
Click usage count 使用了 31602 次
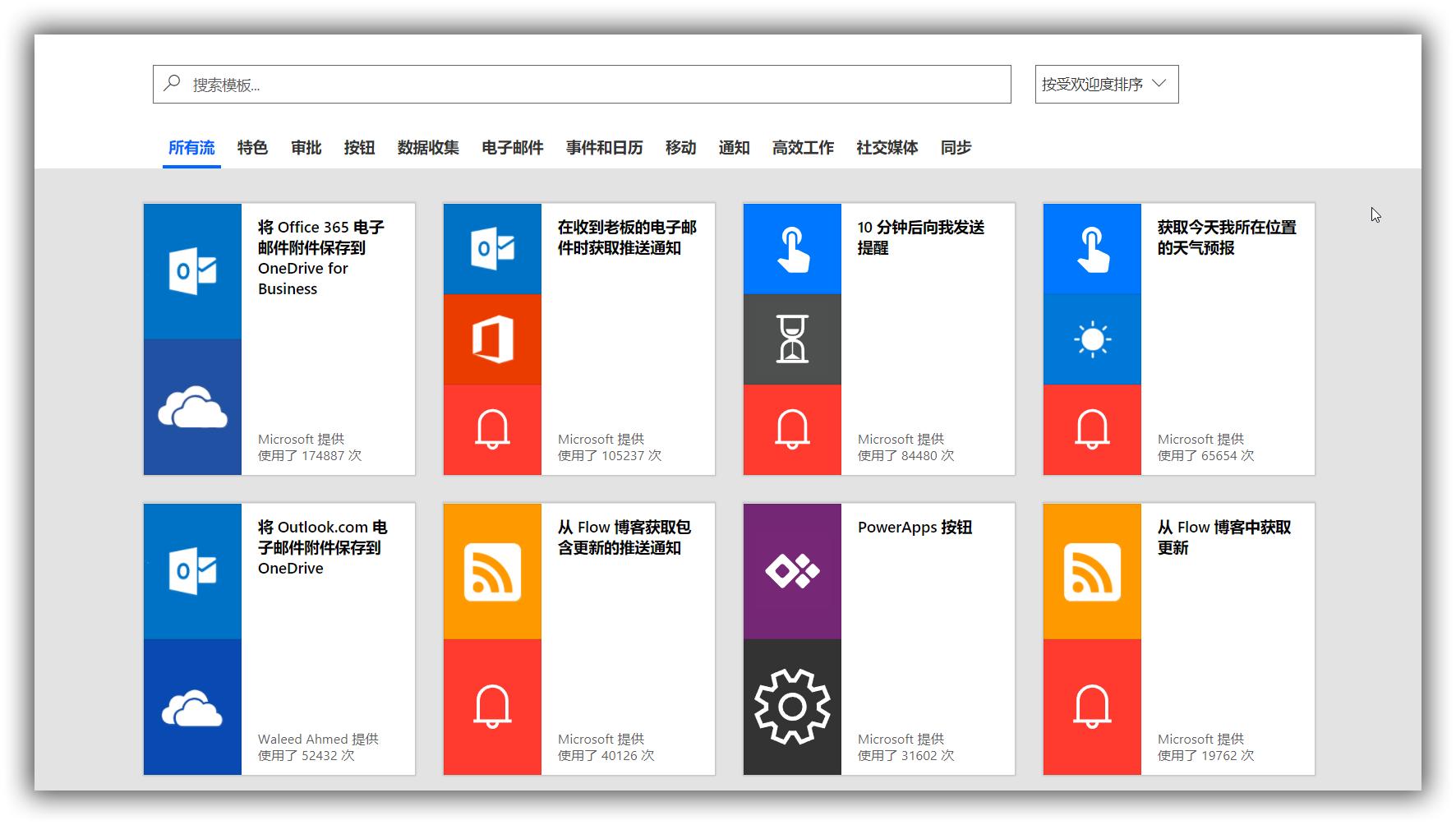(906, 755)
